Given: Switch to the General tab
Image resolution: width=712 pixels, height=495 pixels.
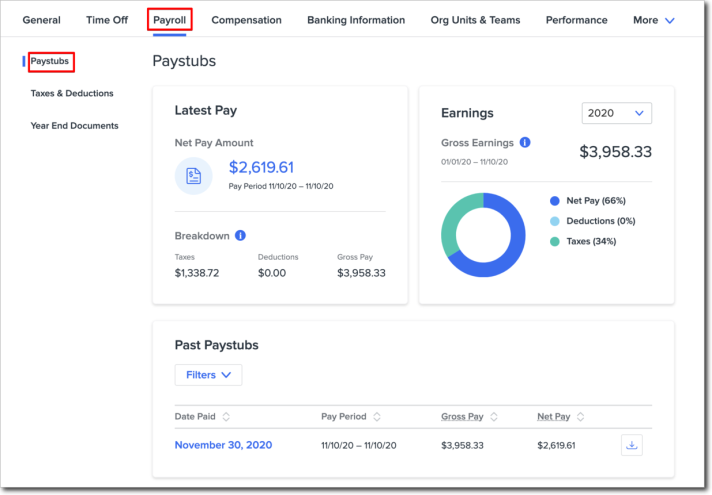Looking at the screenshot, I should click(41, 20).
